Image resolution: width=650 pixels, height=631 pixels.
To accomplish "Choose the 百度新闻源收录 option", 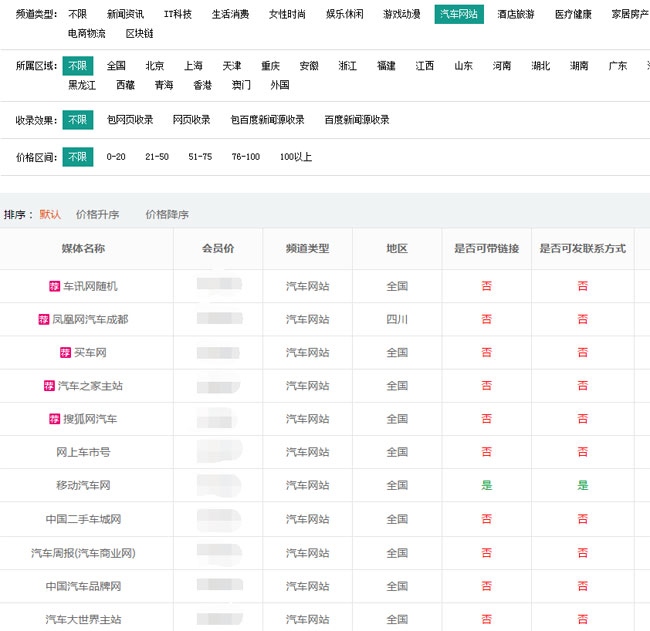I will pos(357,120).
